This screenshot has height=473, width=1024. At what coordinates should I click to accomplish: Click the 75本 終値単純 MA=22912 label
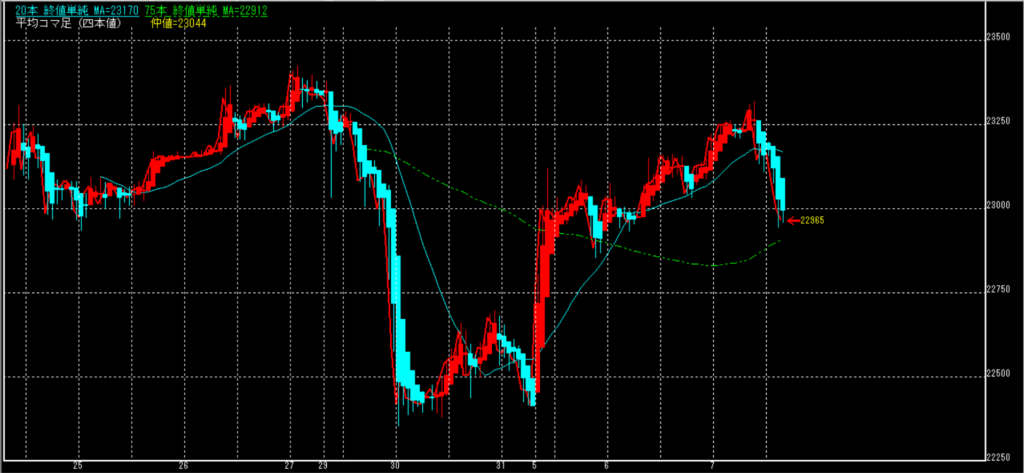pos(194,10)
